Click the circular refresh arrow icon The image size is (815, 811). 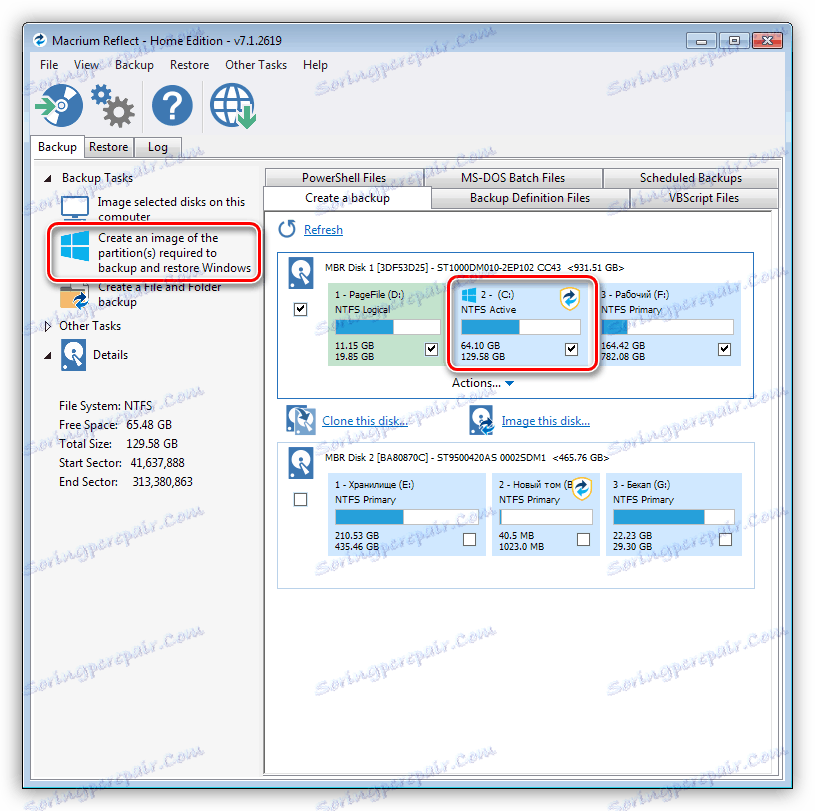(287, 229)
